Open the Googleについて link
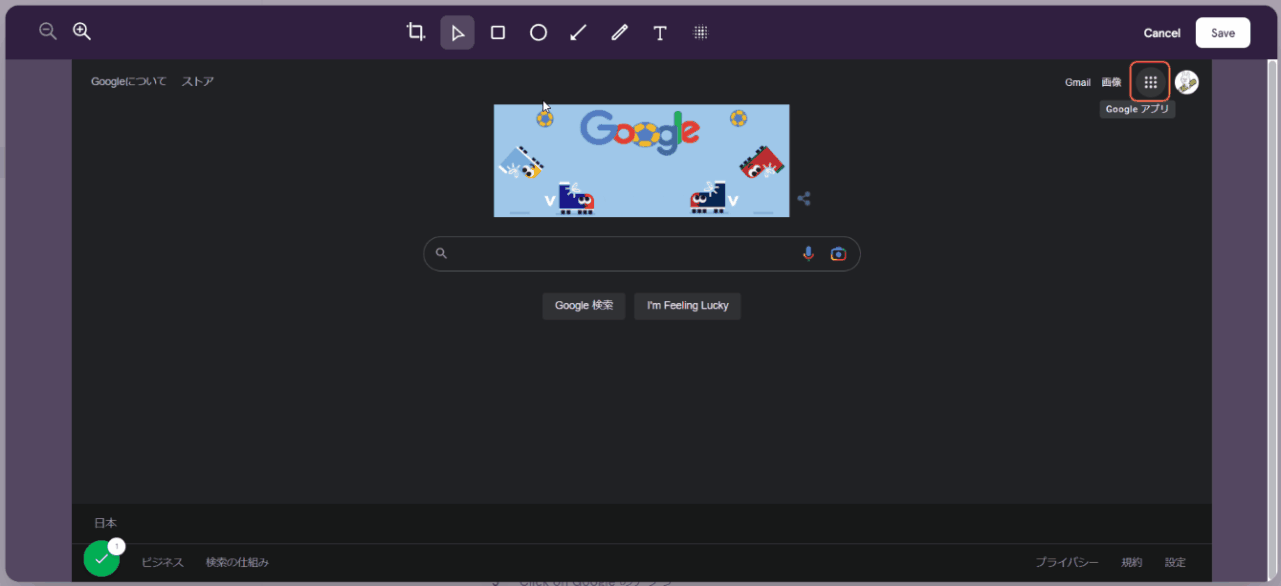The width and height of the screenshot is (1281, 586). coord(129,81)
